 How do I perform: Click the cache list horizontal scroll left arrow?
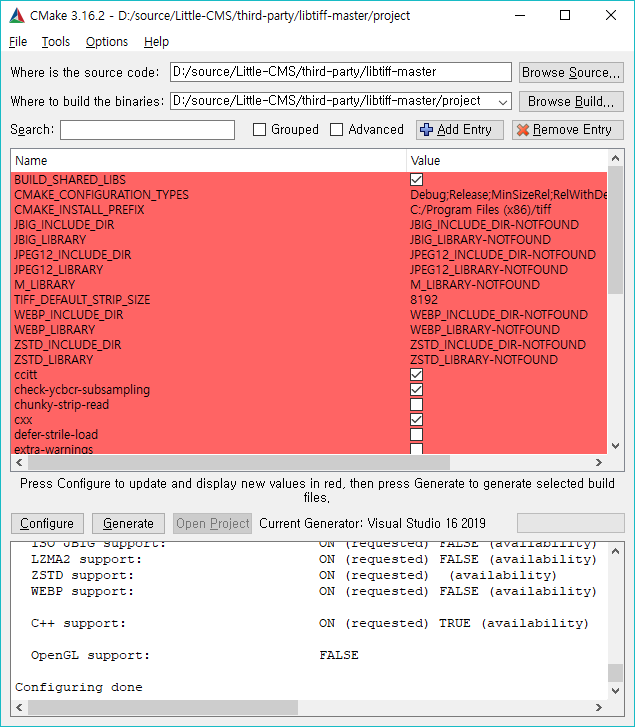[19, 462]
